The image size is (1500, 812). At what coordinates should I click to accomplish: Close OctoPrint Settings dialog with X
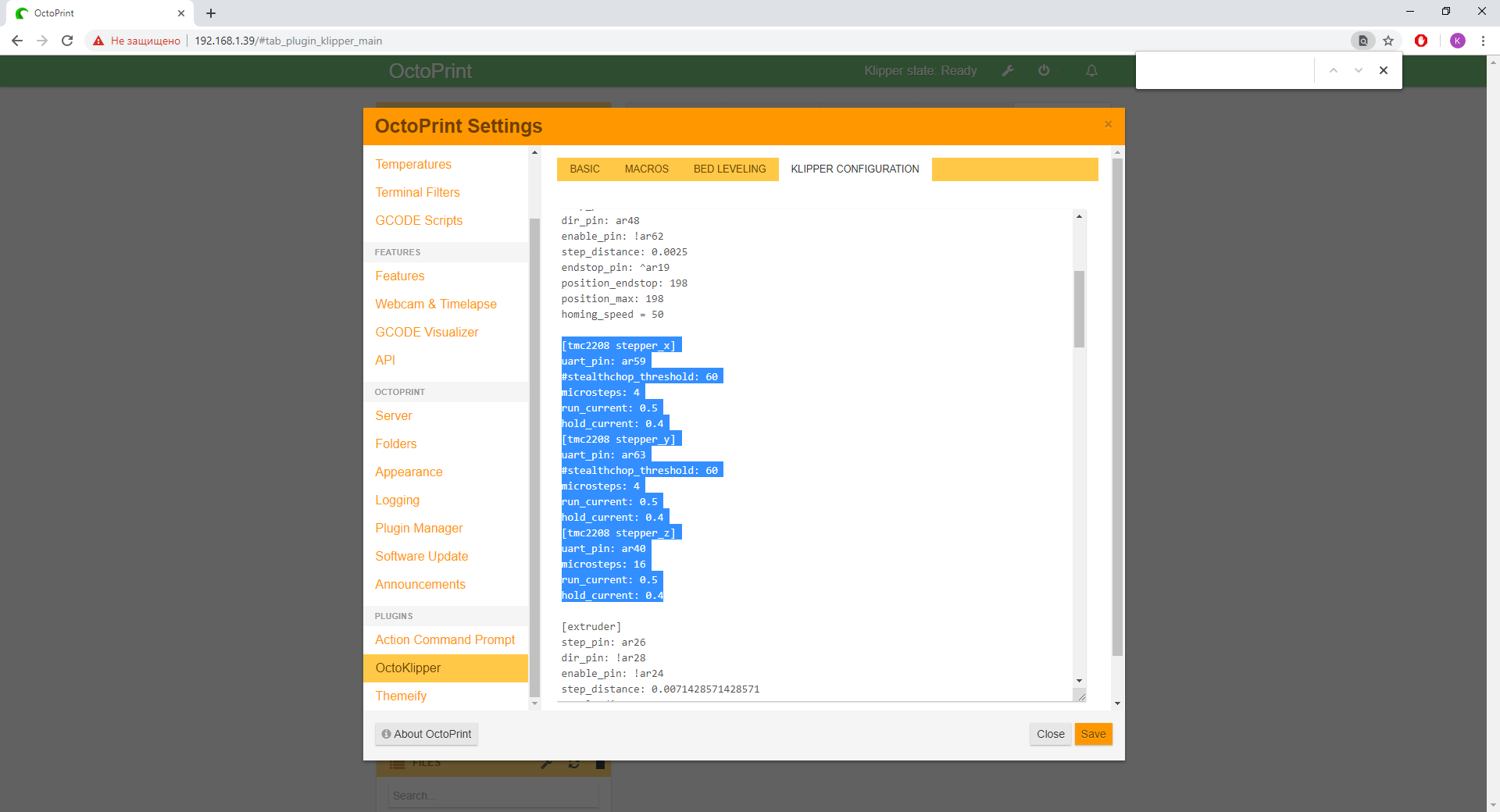pos(1108,124)
